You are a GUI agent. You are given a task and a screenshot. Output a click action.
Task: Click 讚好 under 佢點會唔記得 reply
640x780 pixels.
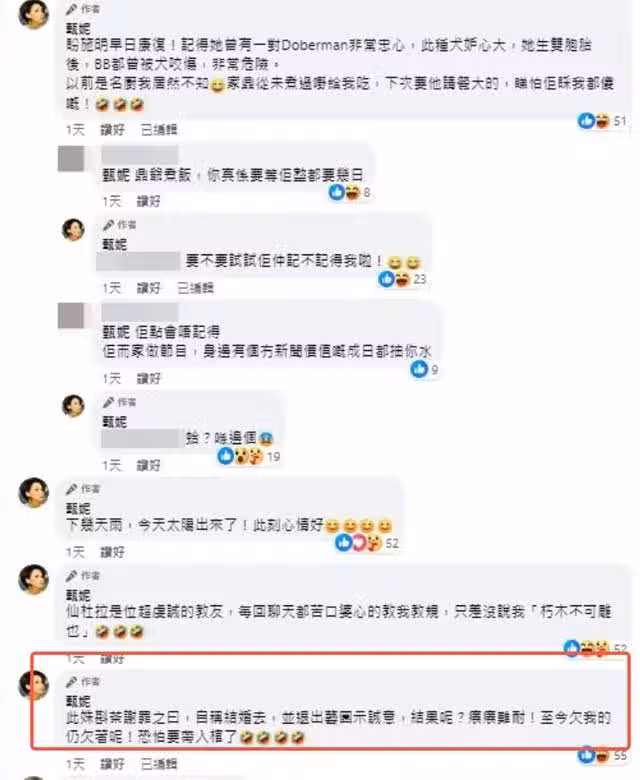pos(149,379)
